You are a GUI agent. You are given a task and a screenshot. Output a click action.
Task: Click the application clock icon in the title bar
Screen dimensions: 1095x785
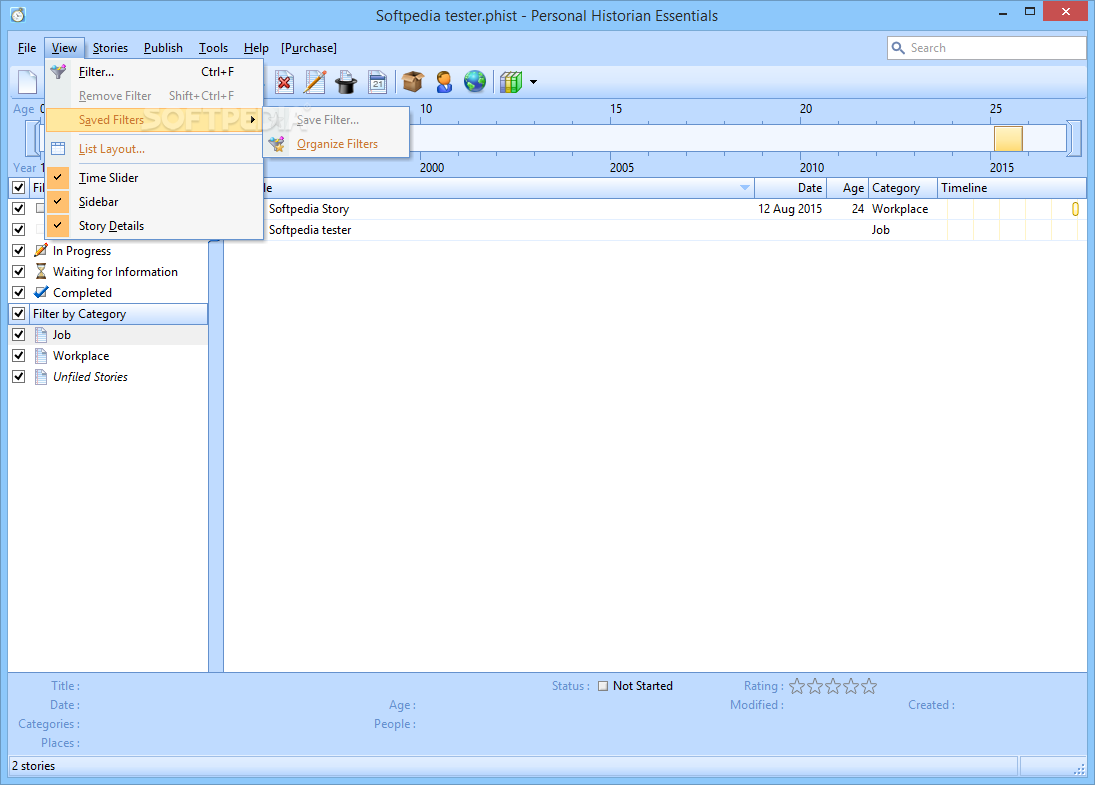(18, 15)
